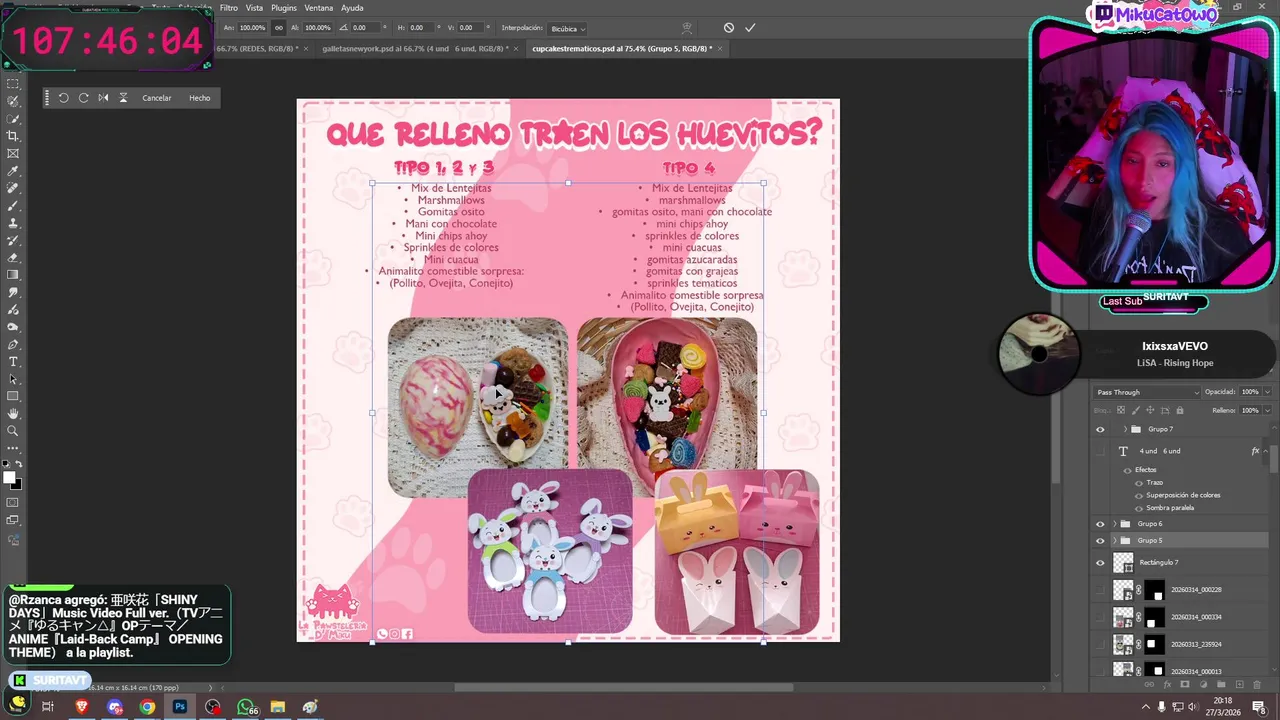Open the Vista menu
This screenshot has height=720, width=1280.
pos(255,8)
